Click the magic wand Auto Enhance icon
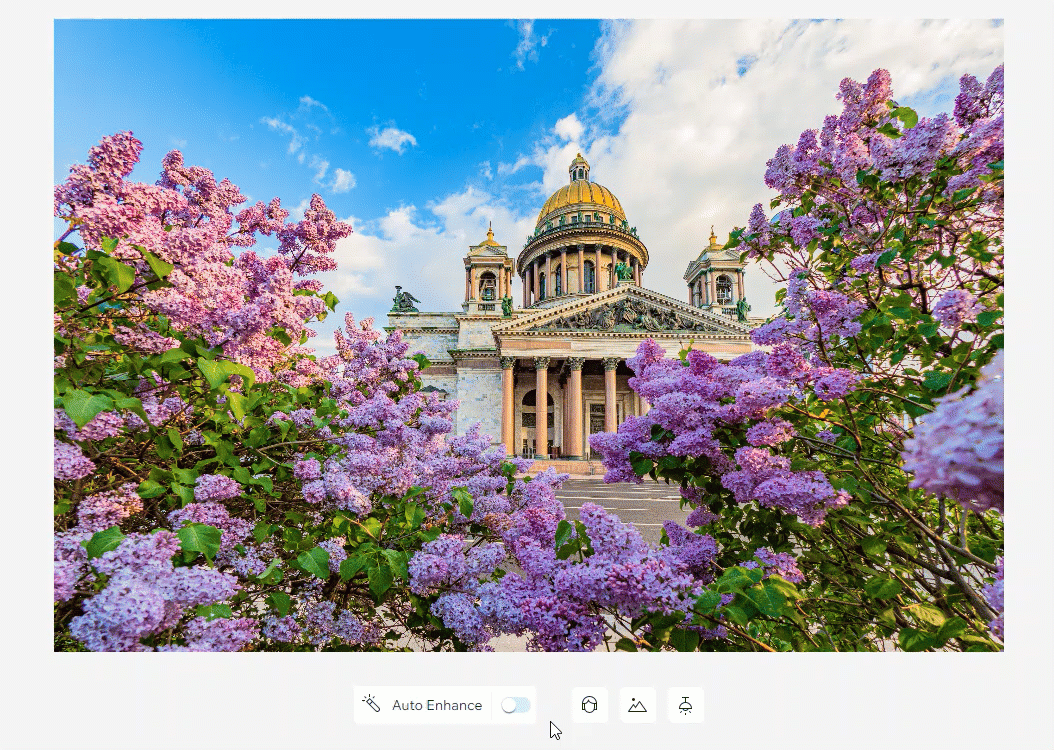1054x750 pixels. 371,704
